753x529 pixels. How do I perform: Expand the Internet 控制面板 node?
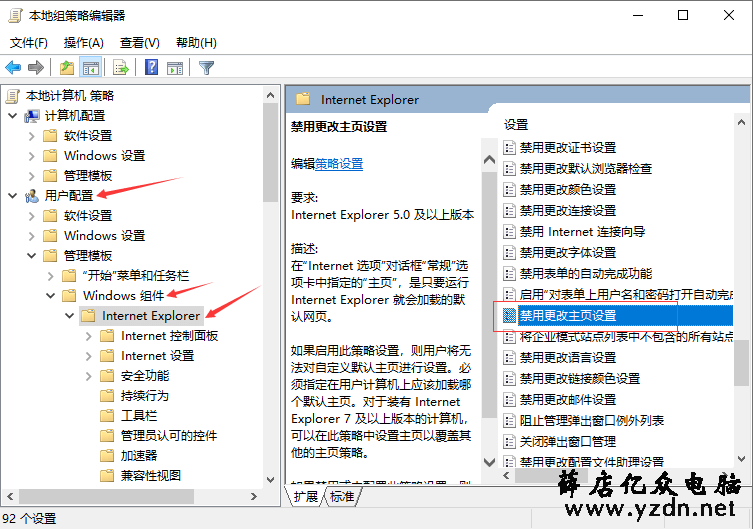(x=89, y=336)
